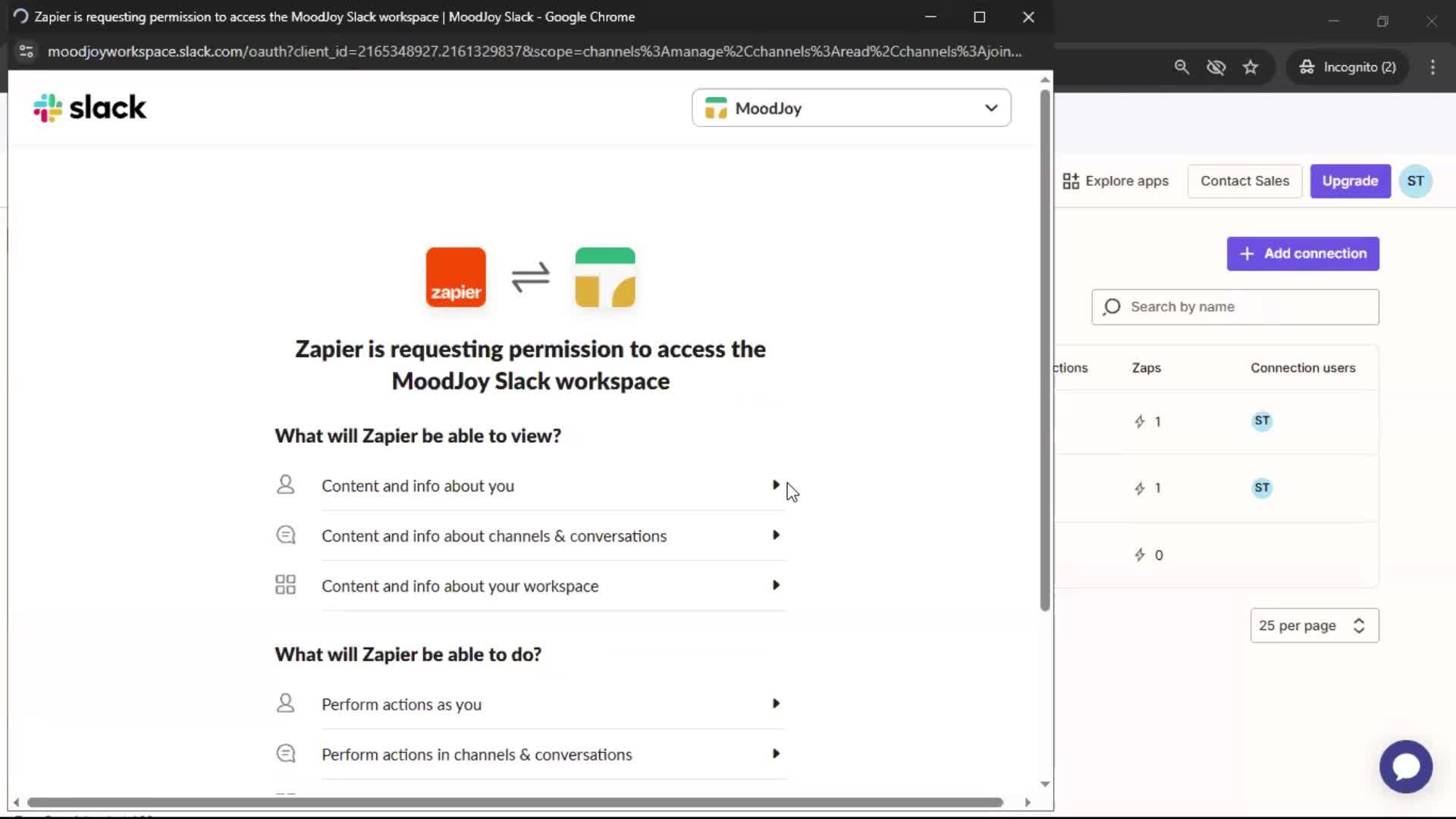This screenshot has height=819, width=1456.
Task: Click the scroll right arrow of the popup
Action: (x=1028, y=802)
